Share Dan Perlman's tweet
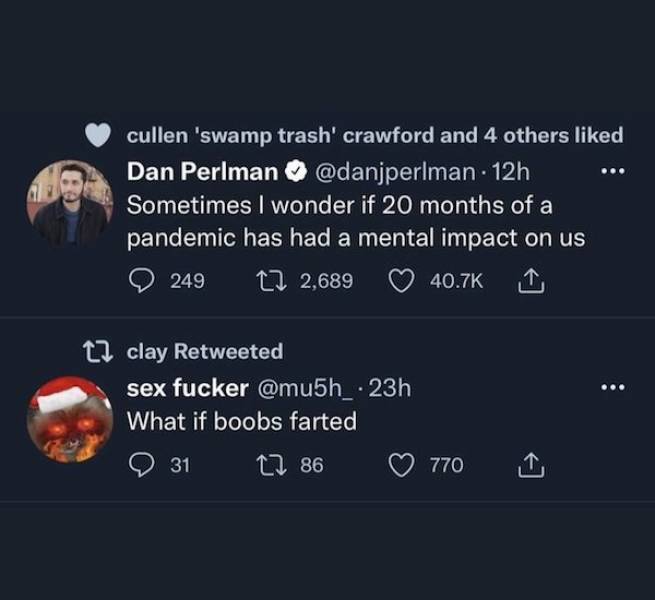Screen dimensions: 655x600 coord(532,281)
